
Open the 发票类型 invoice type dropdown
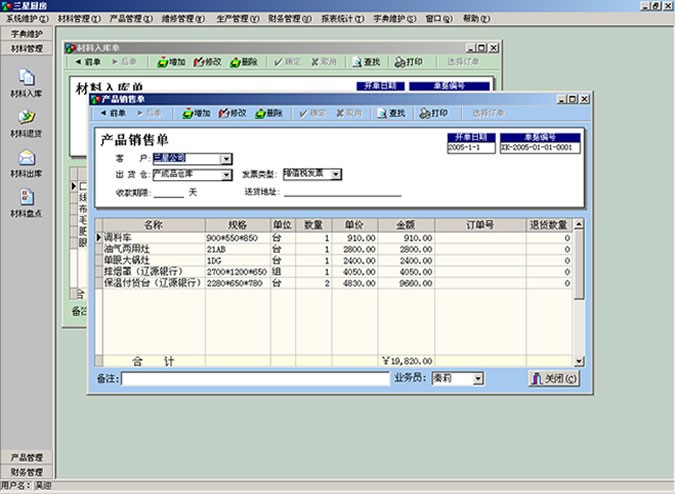(x=336, y=174)
